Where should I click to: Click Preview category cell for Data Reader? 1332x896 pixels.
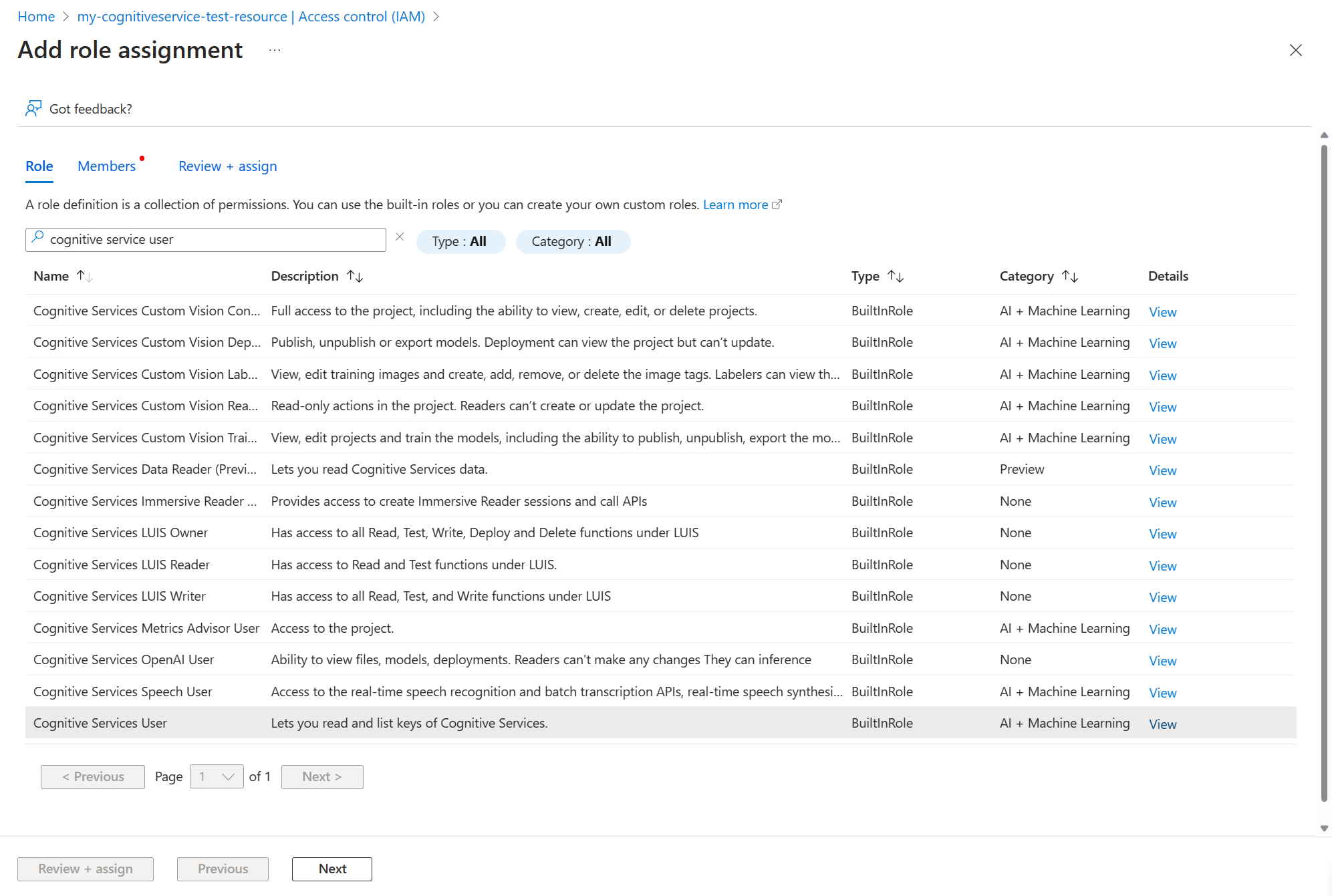(x=1021, y=469)
